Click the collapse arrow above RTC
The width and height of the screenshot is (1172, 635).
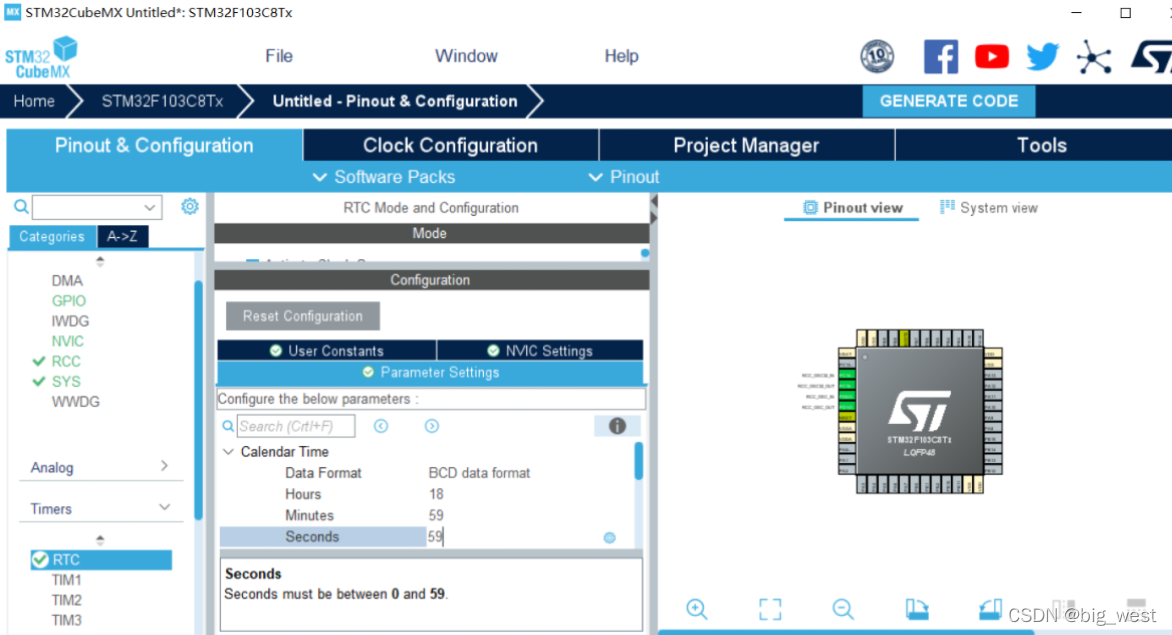pos(100,539)
